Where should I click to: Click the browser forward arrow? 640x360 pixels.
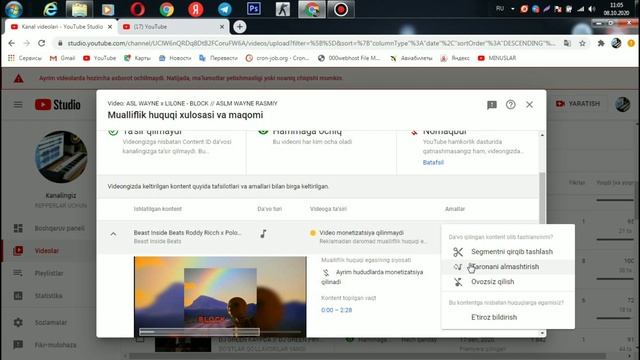pyautogui.click(x=27, y=43)
